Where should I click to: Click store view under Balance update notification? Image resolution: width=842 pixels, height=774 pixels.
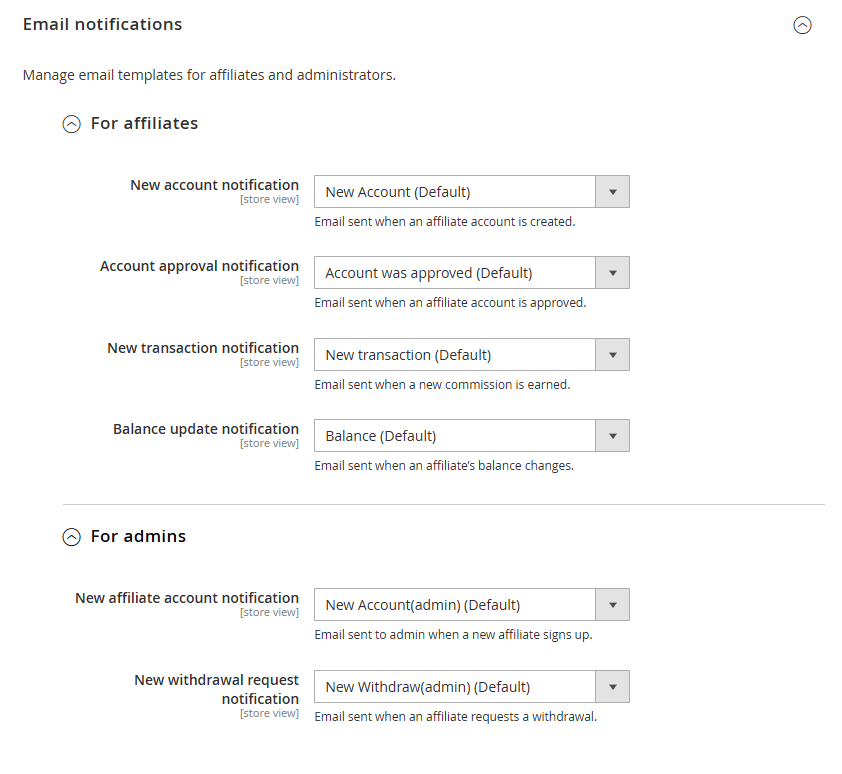[269, 442]
